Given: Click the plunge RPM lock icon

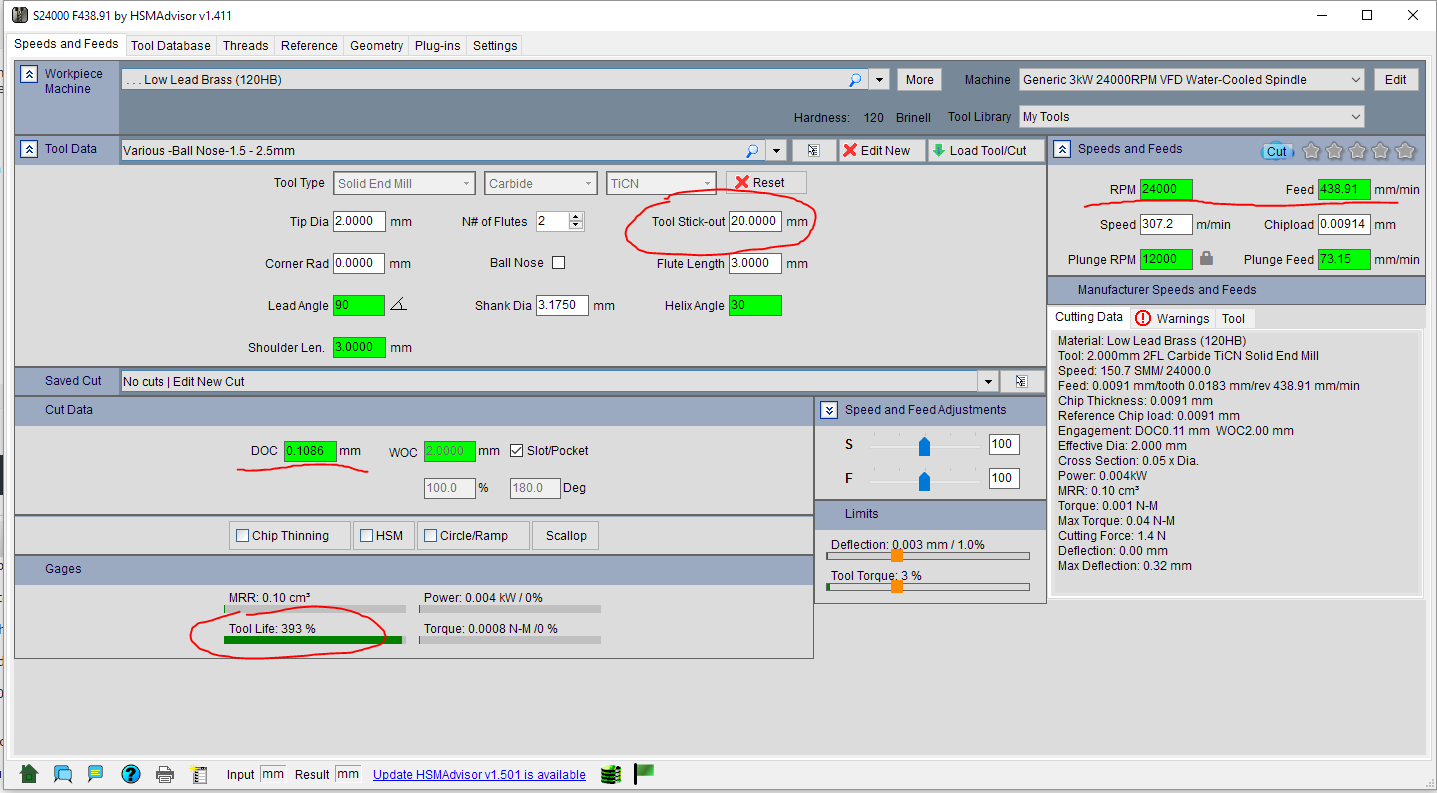Looking at the screenshot, I should pyautogui.click(x=1206, y=258).
